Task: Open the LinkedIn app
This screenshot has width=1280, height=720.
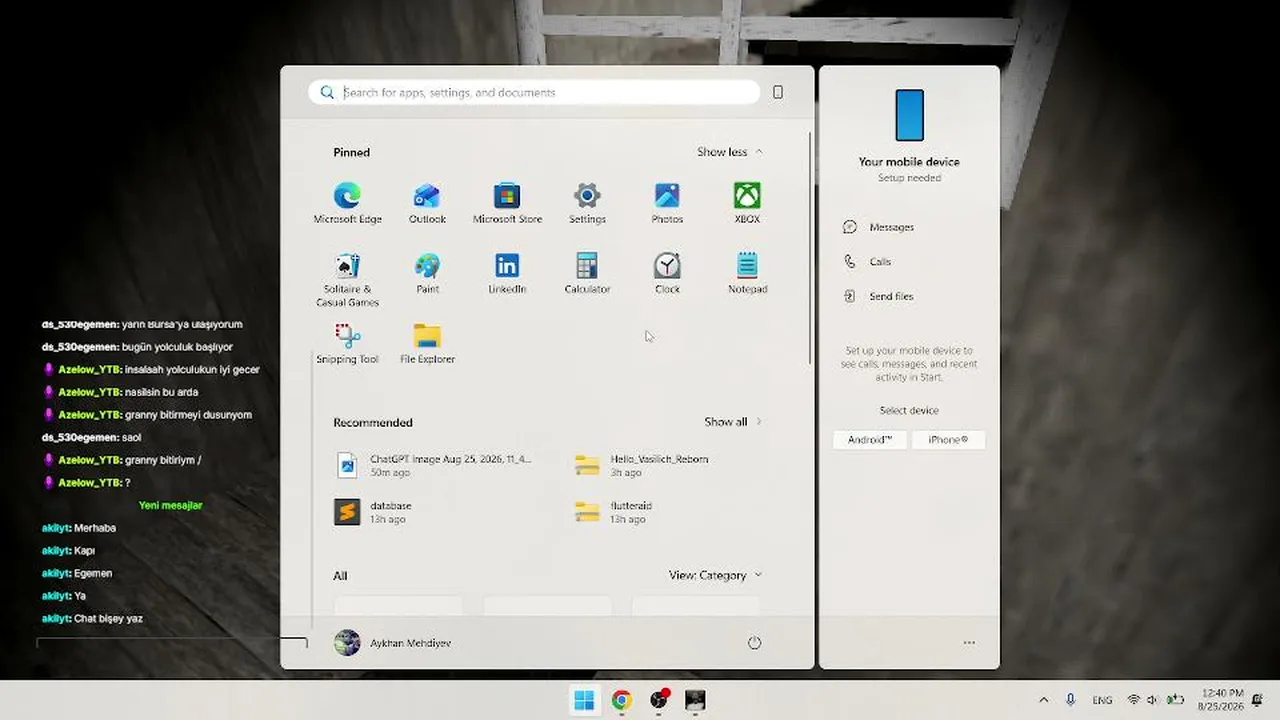Action: click(x=507, y=273)
